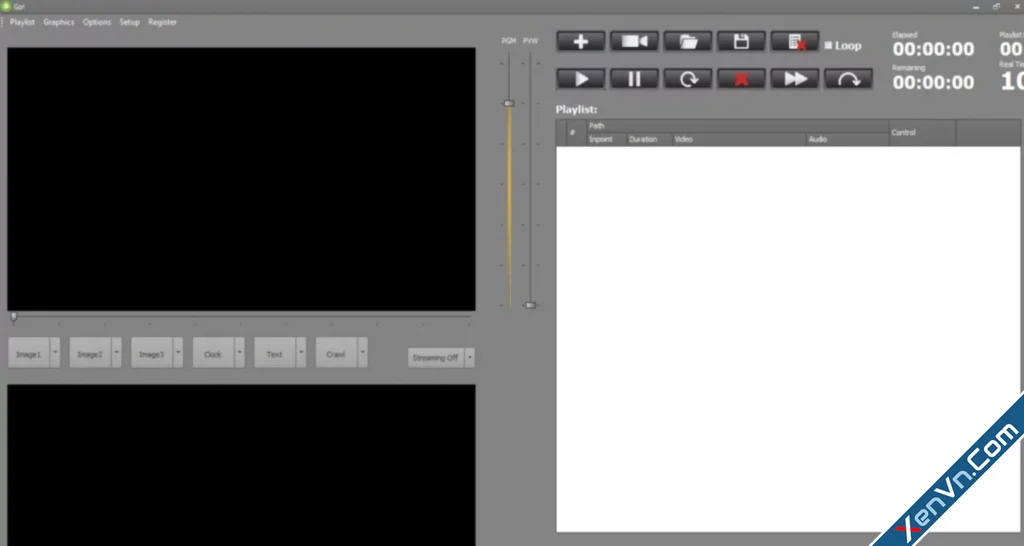Click the Inpoint column header

coord(606,139)
